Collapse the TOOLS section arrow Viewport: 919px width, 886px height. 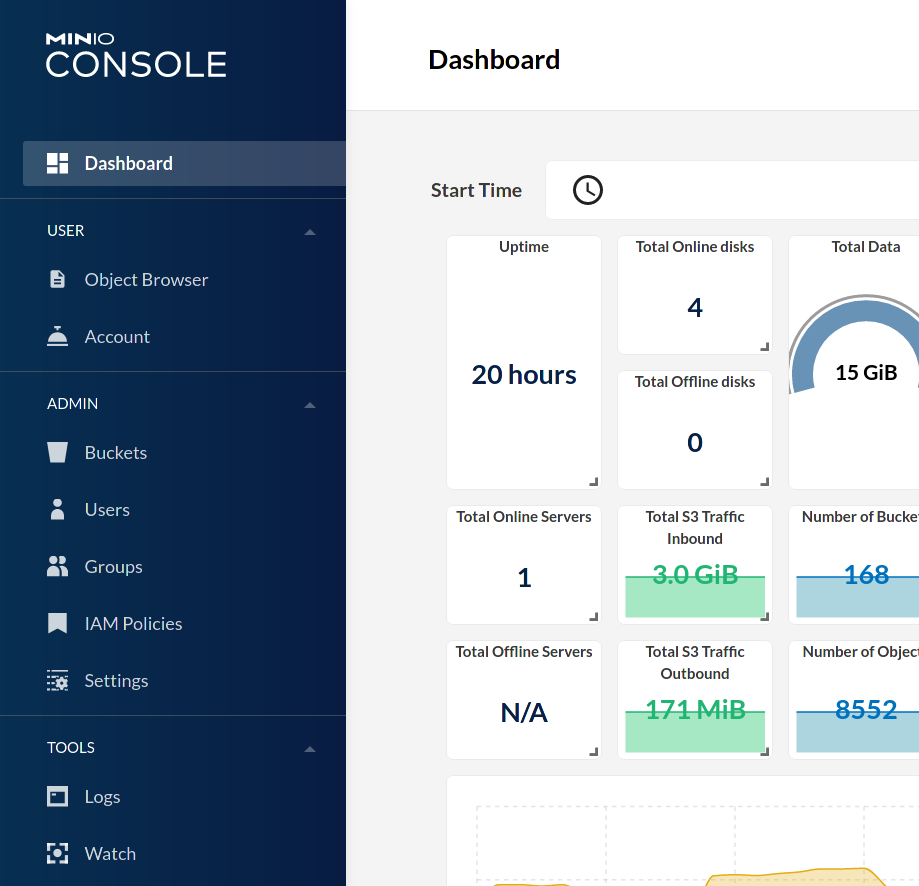pos(310,749)
